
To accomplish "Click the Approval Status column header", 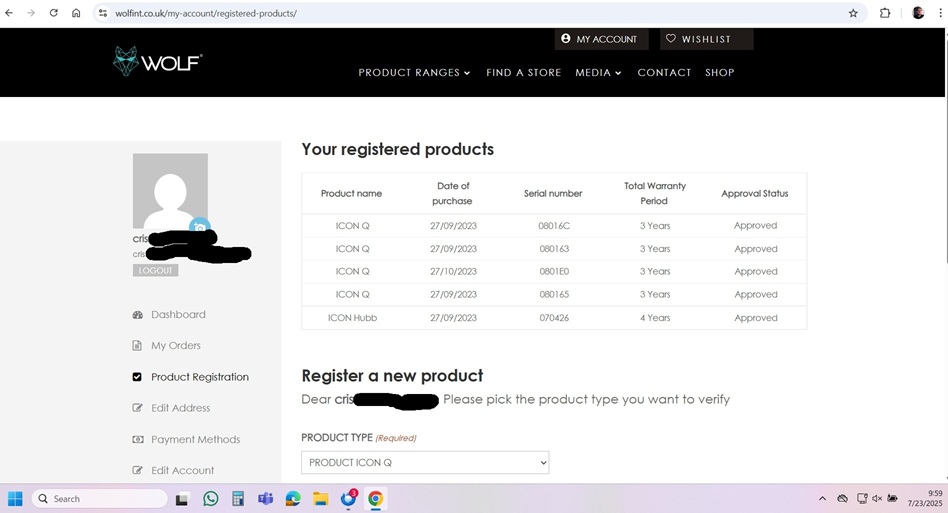I will [755, 193].
